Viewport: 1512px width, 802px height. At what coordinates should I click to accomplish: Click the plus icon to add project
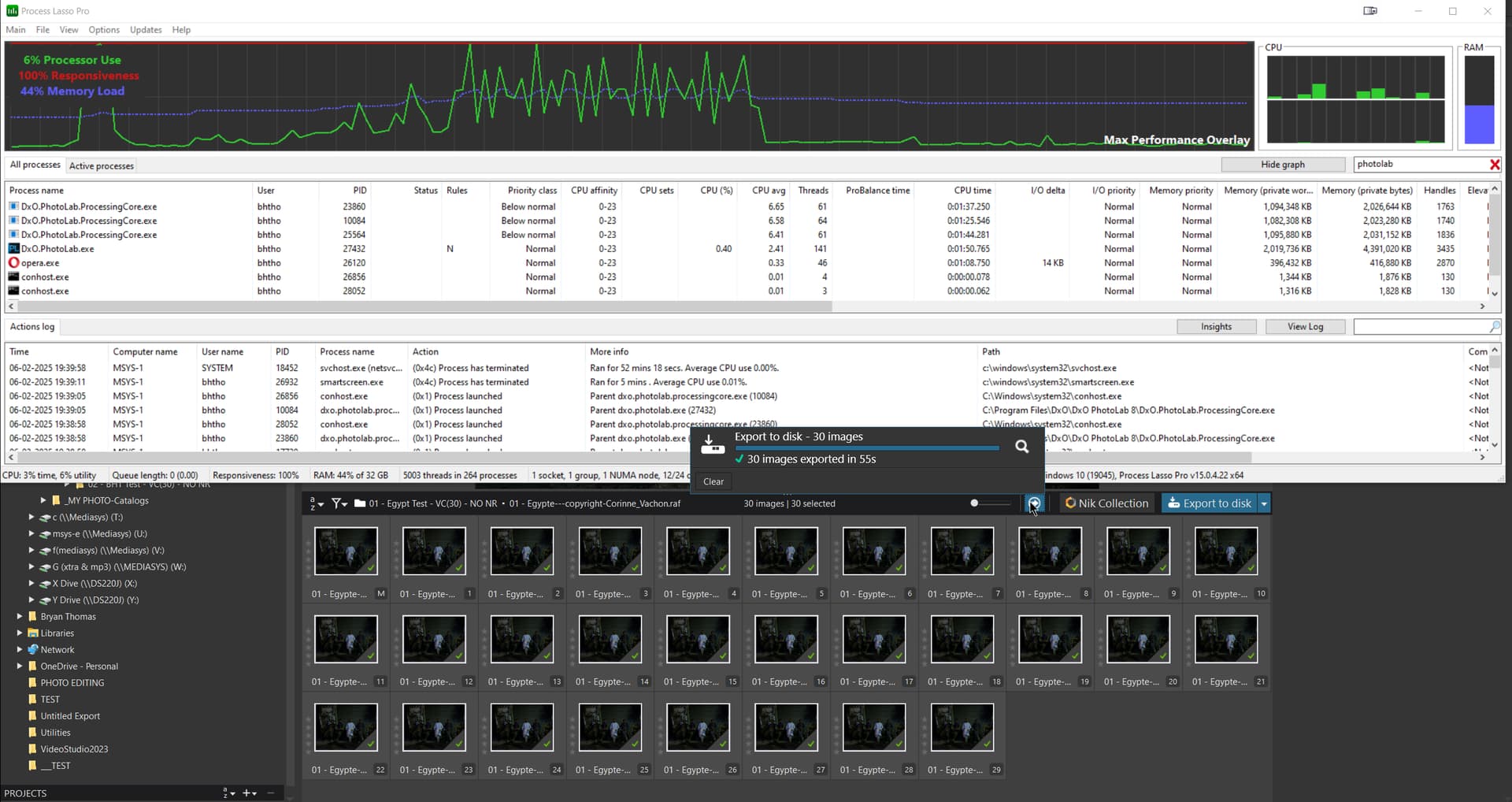pos(250,793)
